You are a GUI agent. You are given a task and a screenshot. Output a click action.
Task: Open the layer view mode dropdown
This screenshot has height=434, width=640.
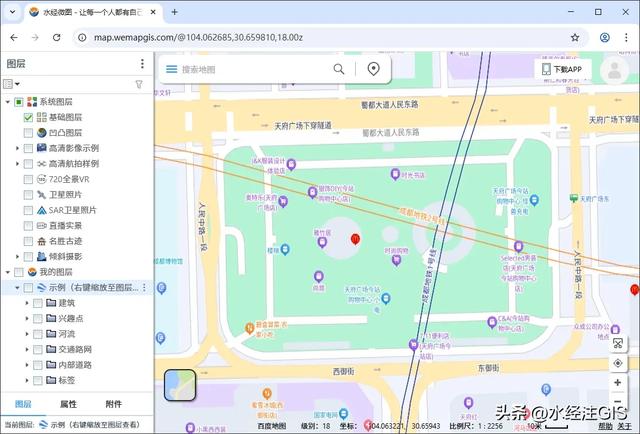[11, 84]
